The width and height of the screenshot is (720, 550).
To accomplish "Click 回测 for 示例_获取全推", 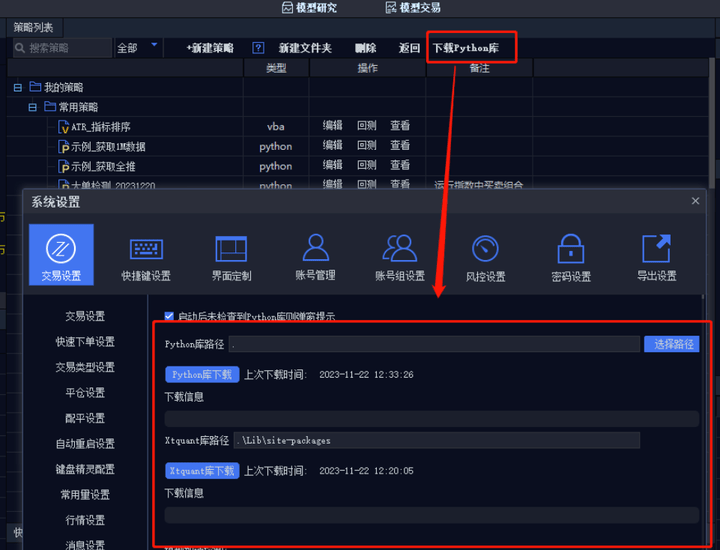I will pyautogui.click(x=367, y=165).
